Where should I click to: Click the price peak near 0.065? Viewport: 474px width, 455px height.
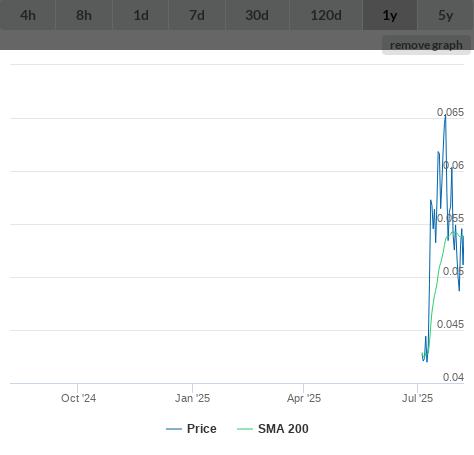[445, 115]
